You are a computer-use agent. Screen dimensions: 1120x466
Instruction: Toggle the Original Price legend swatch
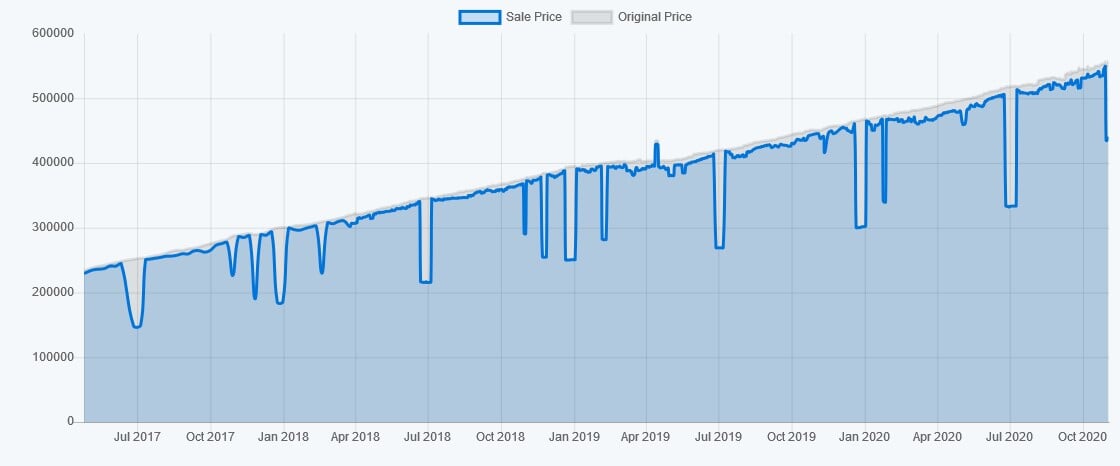click(591, 16)
